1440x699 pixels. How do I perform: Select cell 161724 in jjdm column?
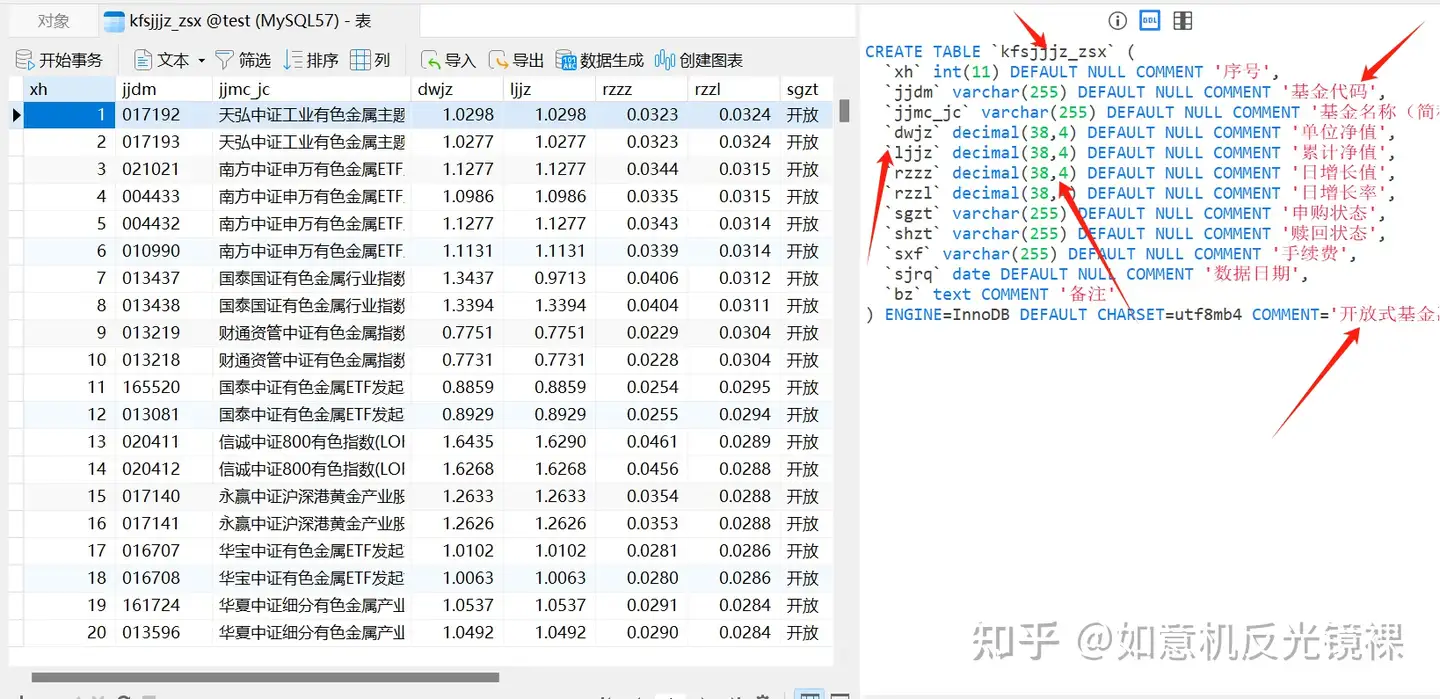coord(163,605)
